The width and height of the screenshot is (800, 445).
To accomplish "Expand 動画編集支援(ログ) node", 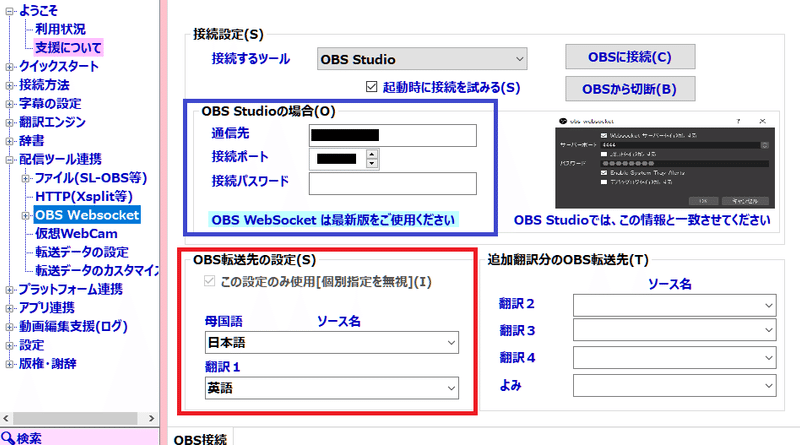I will point(9,327).
